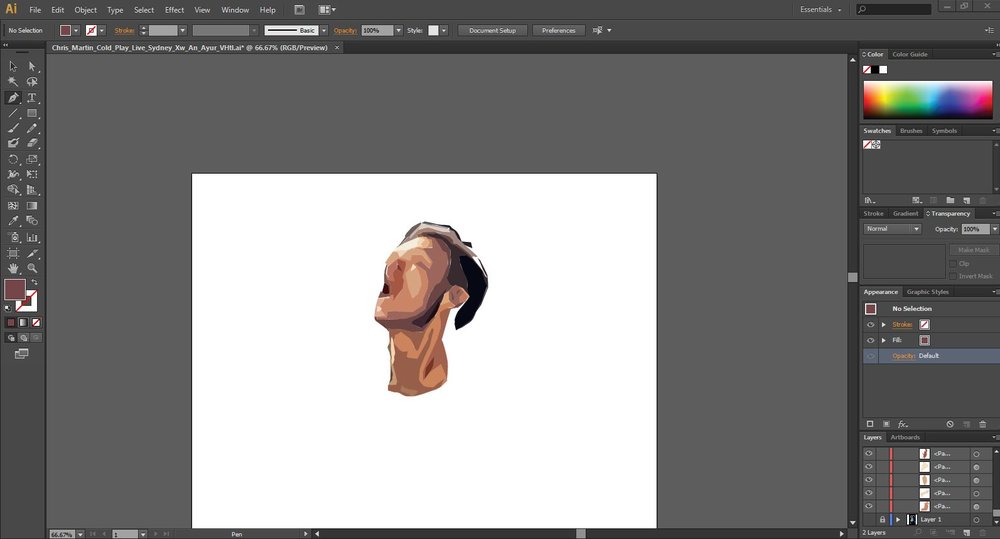Hide the topmost path layer
This screenshot has width=1000, height=539.
pos(869,454)
